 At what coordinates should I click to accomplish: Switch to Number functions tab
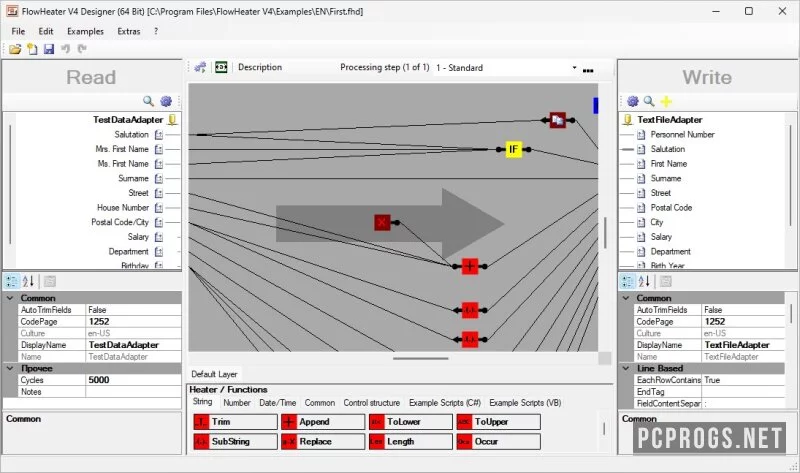pyautogui.click(x=237, y=403)
